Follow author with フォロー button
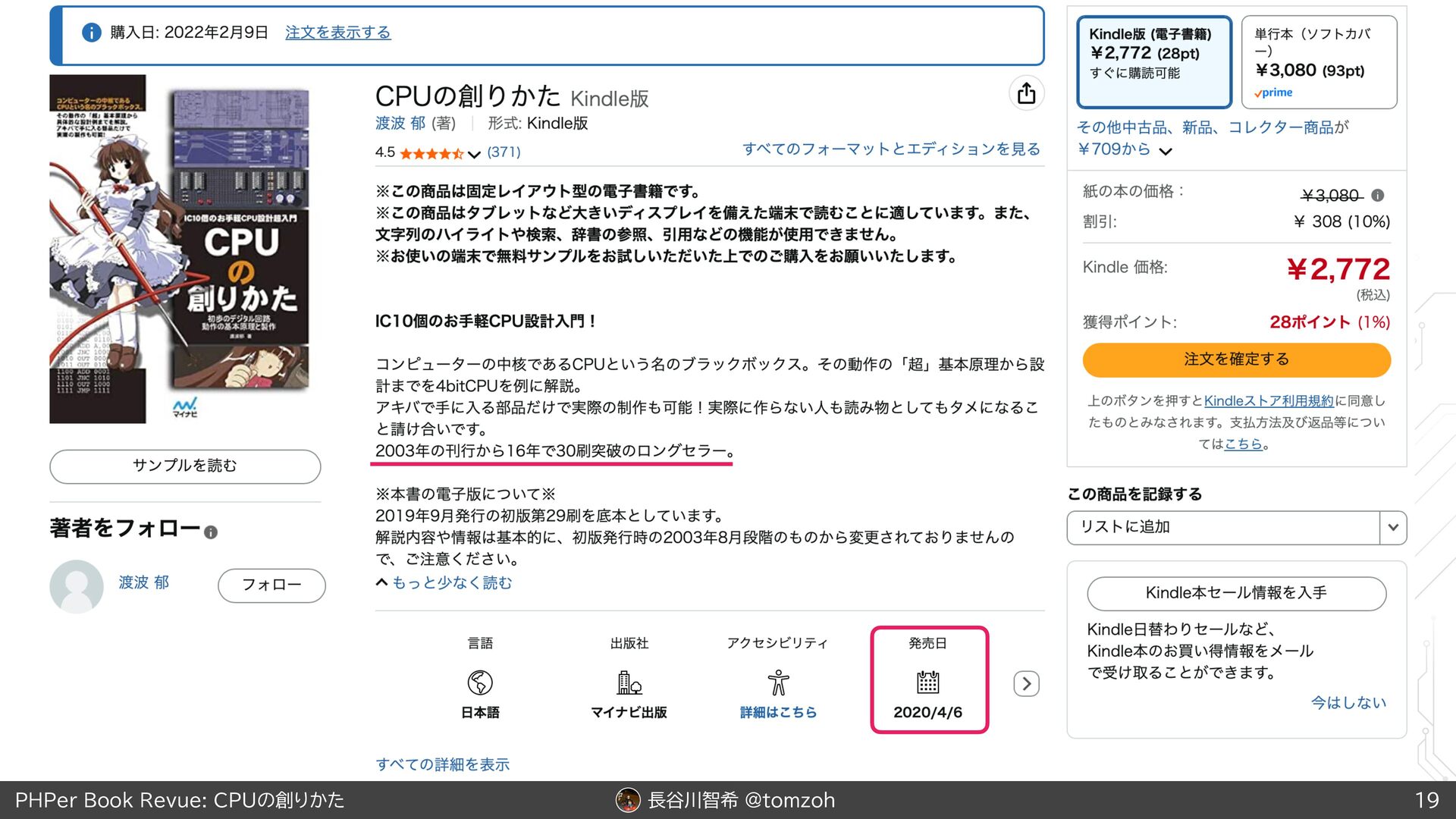 [x=271, y=585]
